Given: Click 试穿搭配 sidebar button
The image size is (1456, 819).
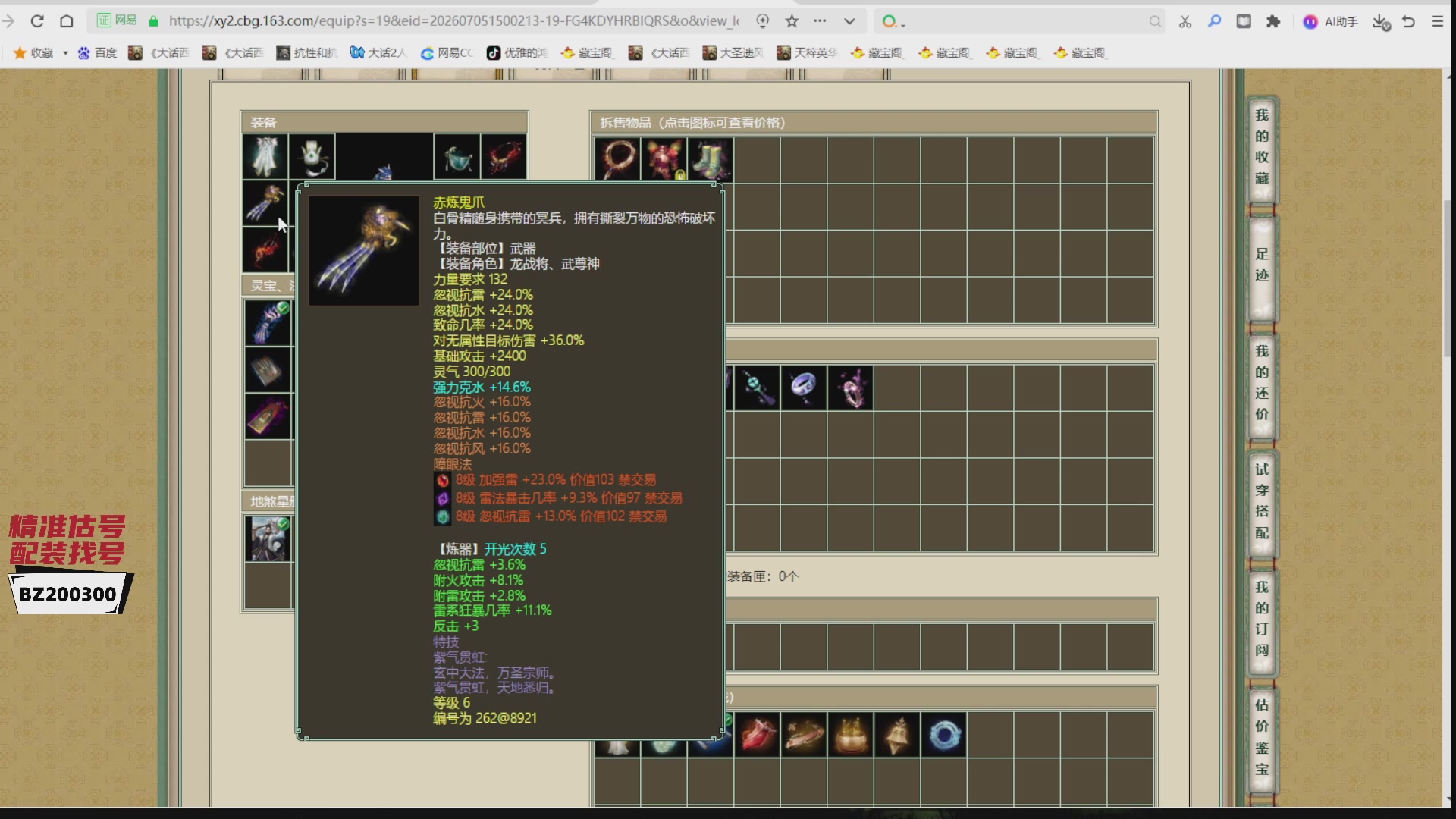Looking at the screenshot, I should tap(1262, 501).
